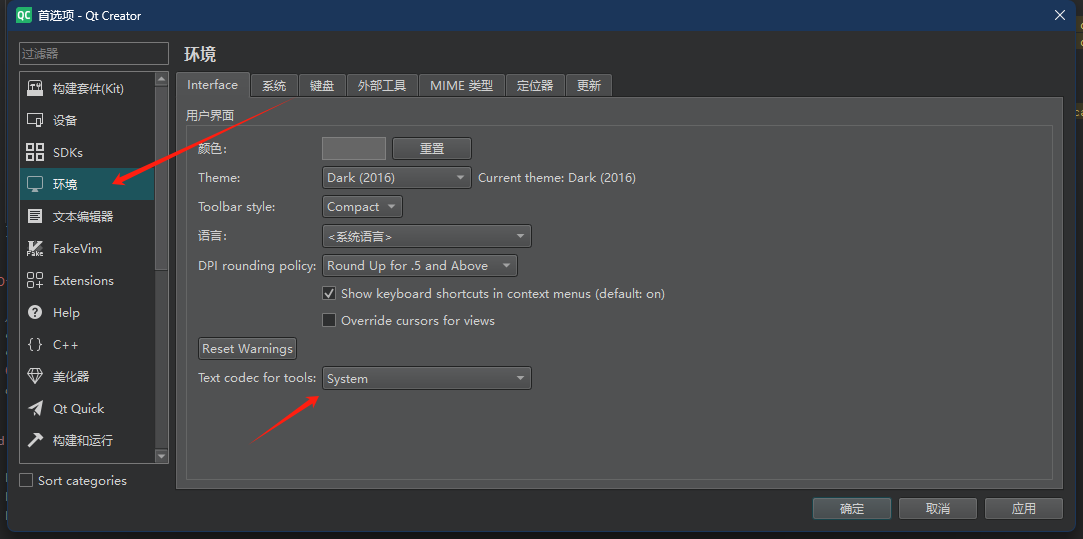Click the Qt Quick paper plane icon
Screen dimensions: 1083x539
click(35, 408)
